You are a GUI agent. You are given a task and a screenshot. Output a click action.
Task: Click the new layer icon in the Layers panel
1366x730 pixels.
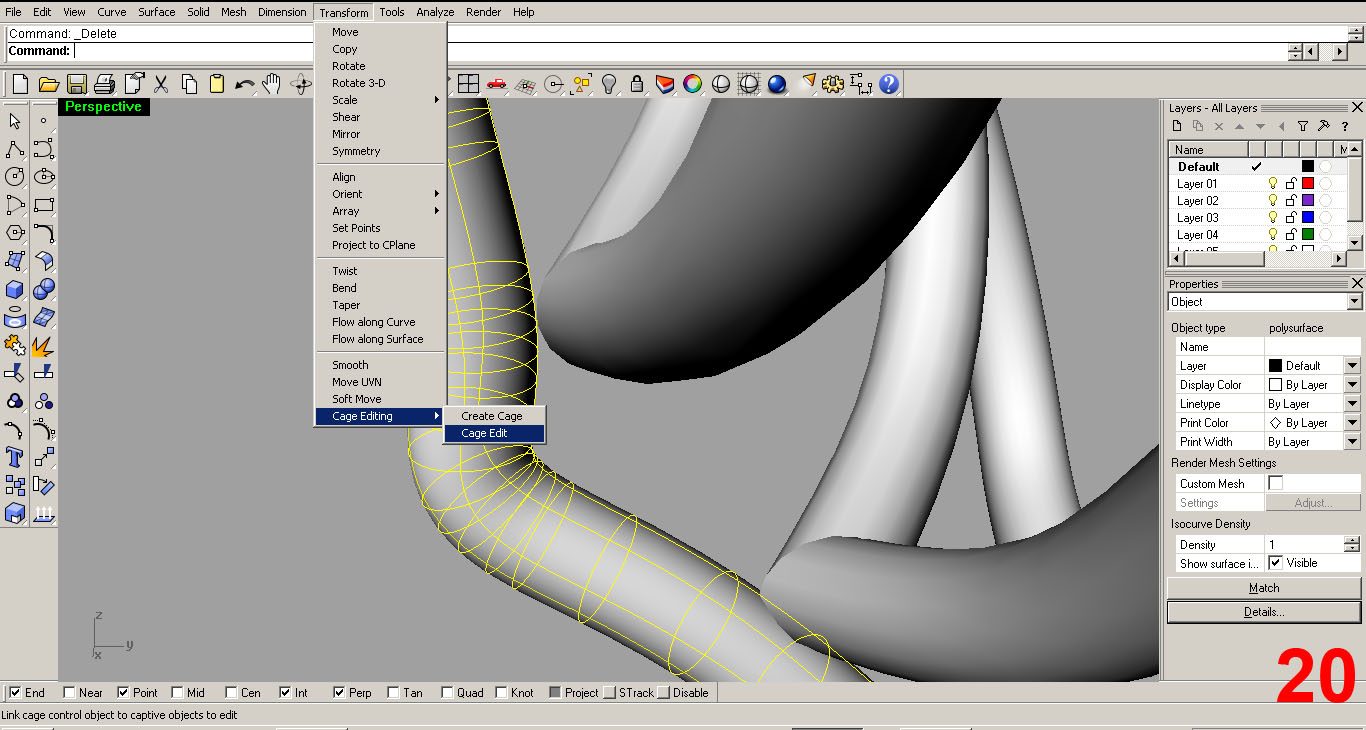pyautogui.click(x=1177, y=126)
